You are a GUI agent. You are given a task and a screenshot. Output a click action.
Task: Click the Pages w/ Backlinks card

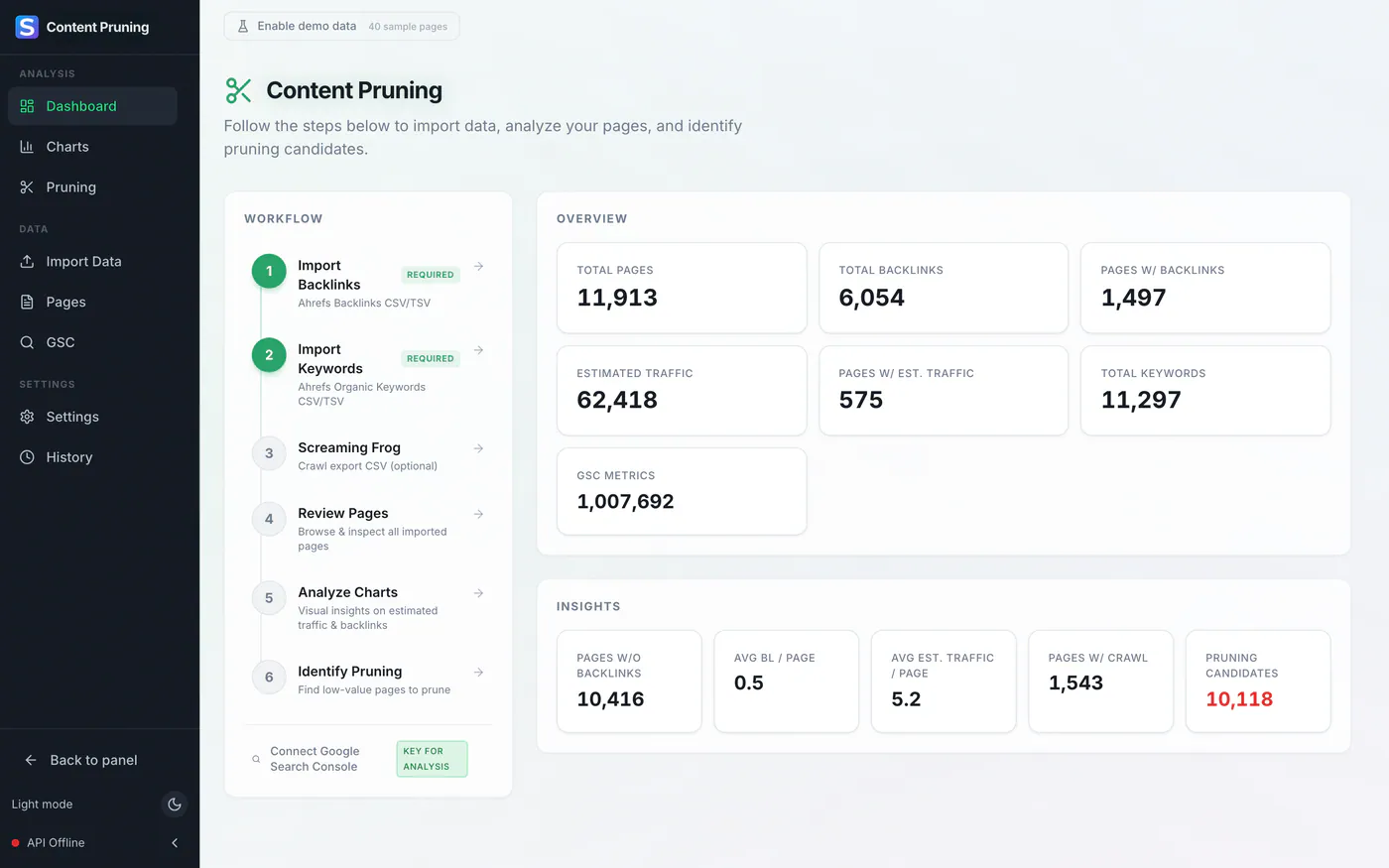1205,288
